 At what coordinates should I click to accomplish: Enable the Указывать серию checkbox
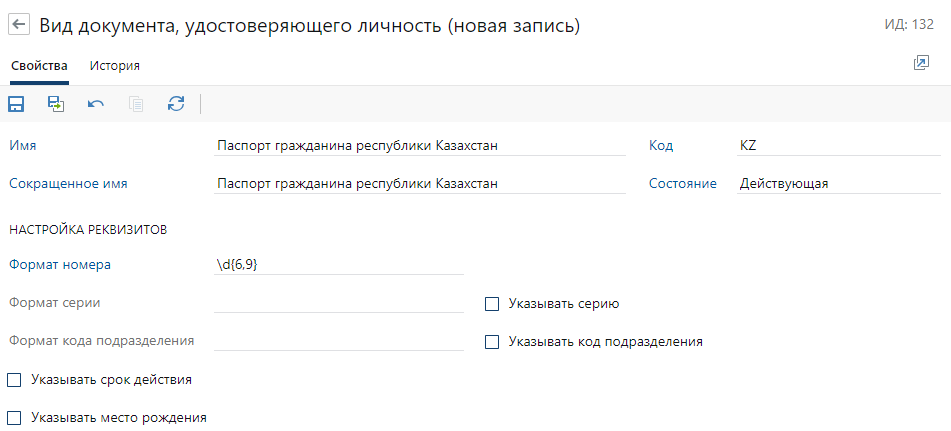(x=492, y=303)
